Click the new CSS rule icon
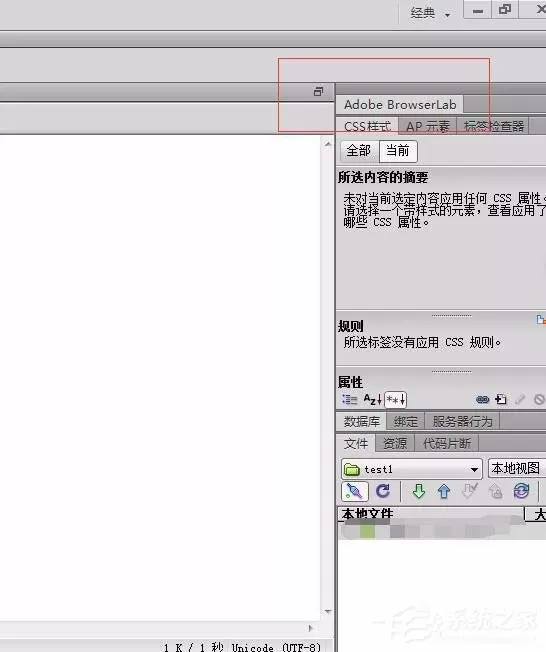The width and height of the screenshot is (546, 652). coord(501,400)
